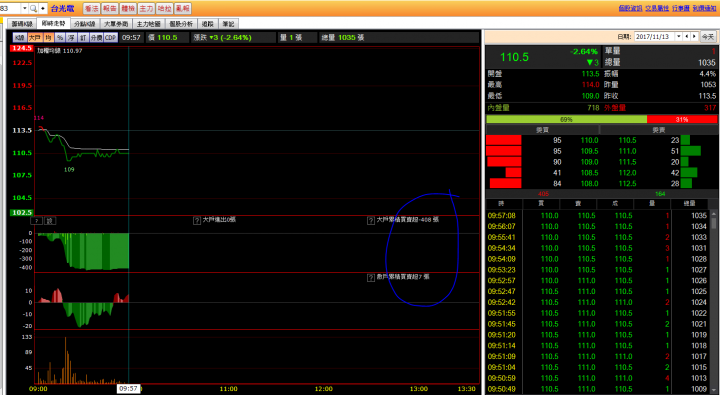Click the 體檢 button
The height and width of the screenshot is (395, 720).
point(128,8)
